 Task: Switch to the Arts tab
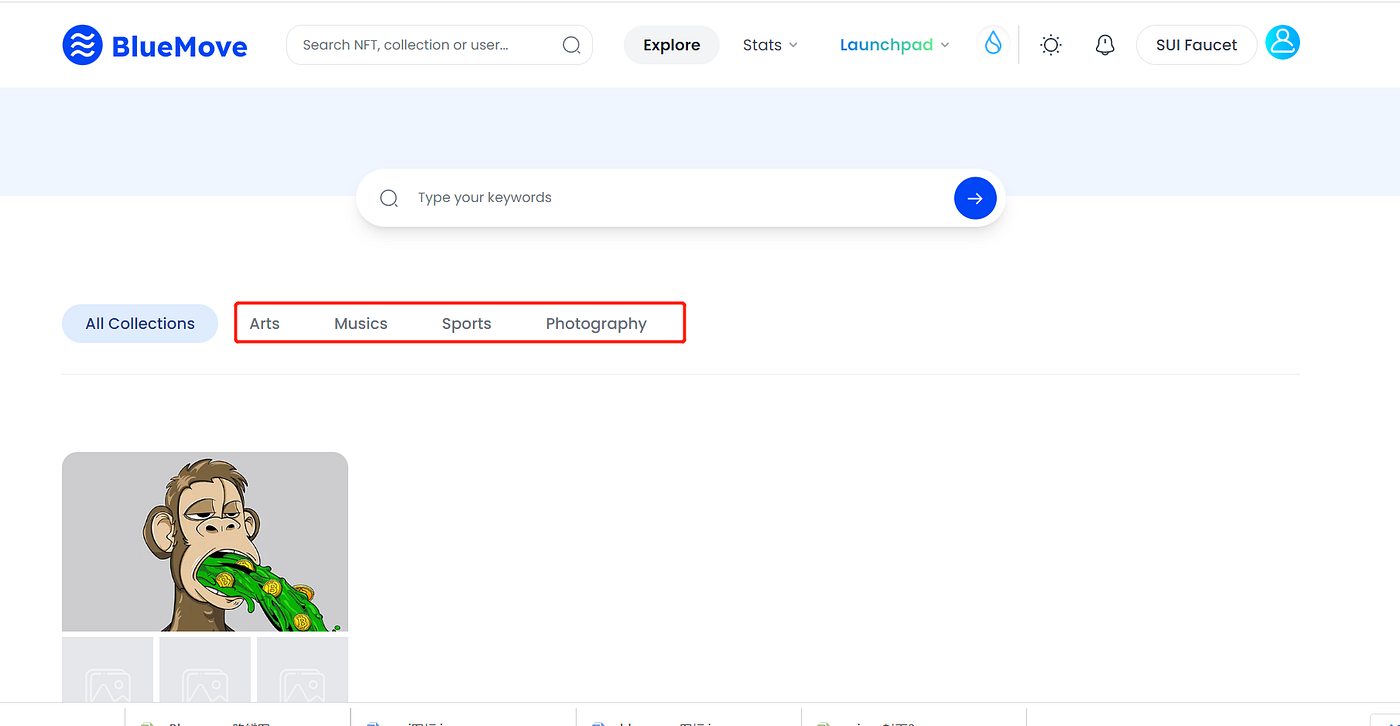[265, 323]
